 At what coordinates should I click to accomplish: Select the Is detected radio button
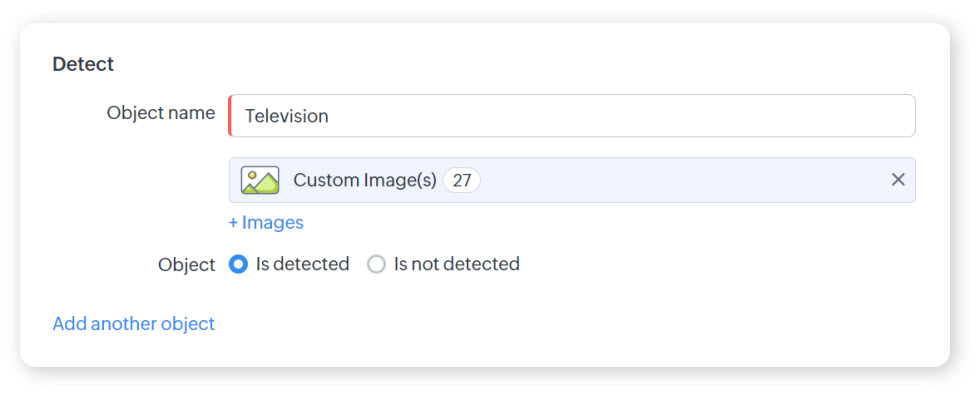coord(238,265)
